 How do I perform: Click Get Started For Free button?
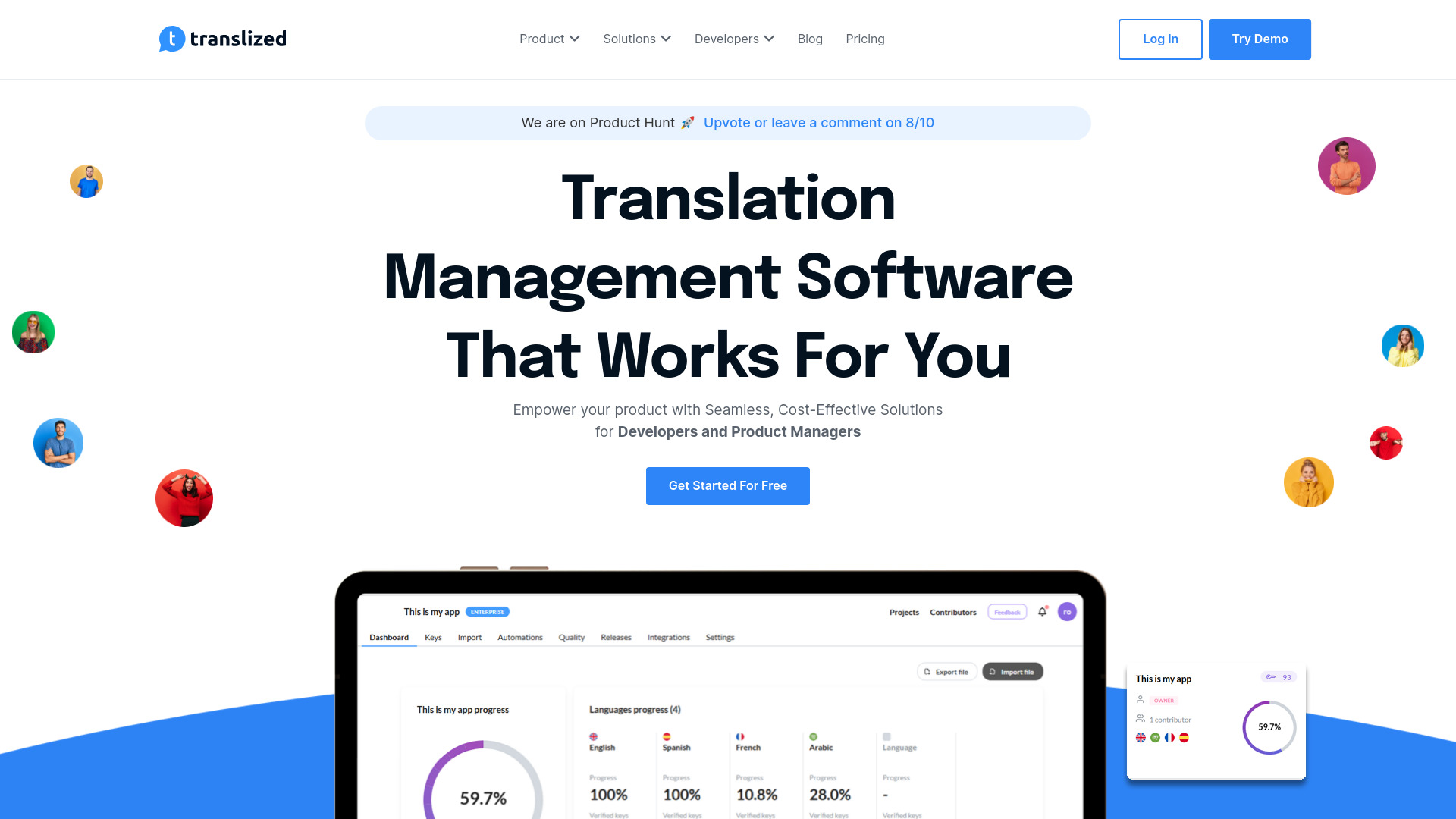[x=728, y=486]
